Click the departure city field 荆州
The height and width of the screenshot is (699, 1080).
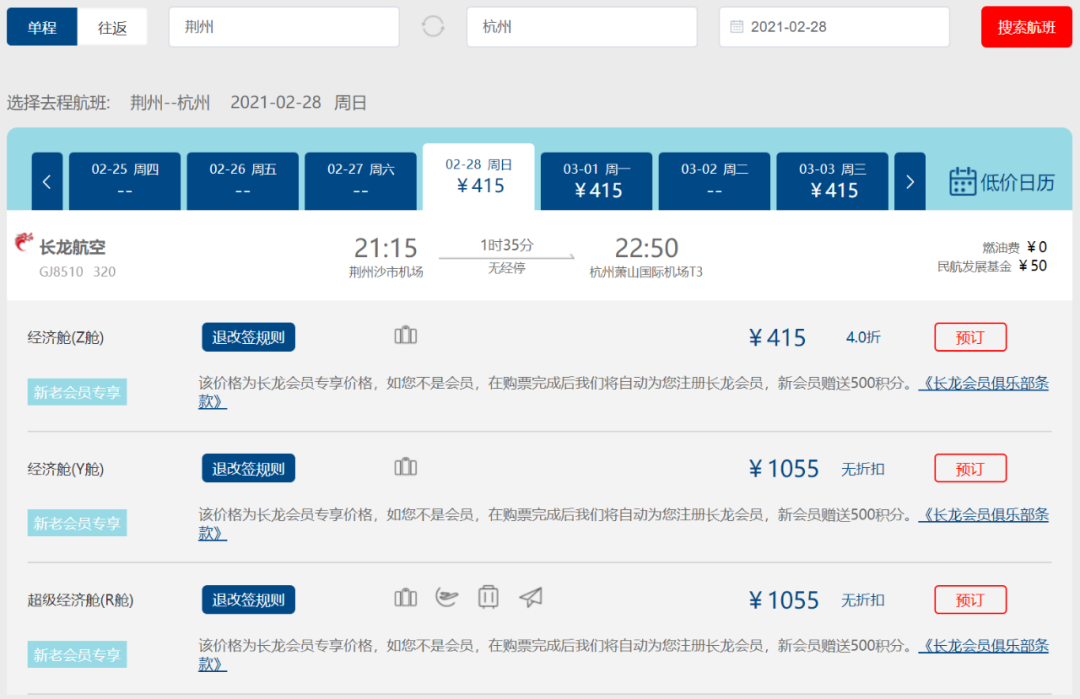284,27
